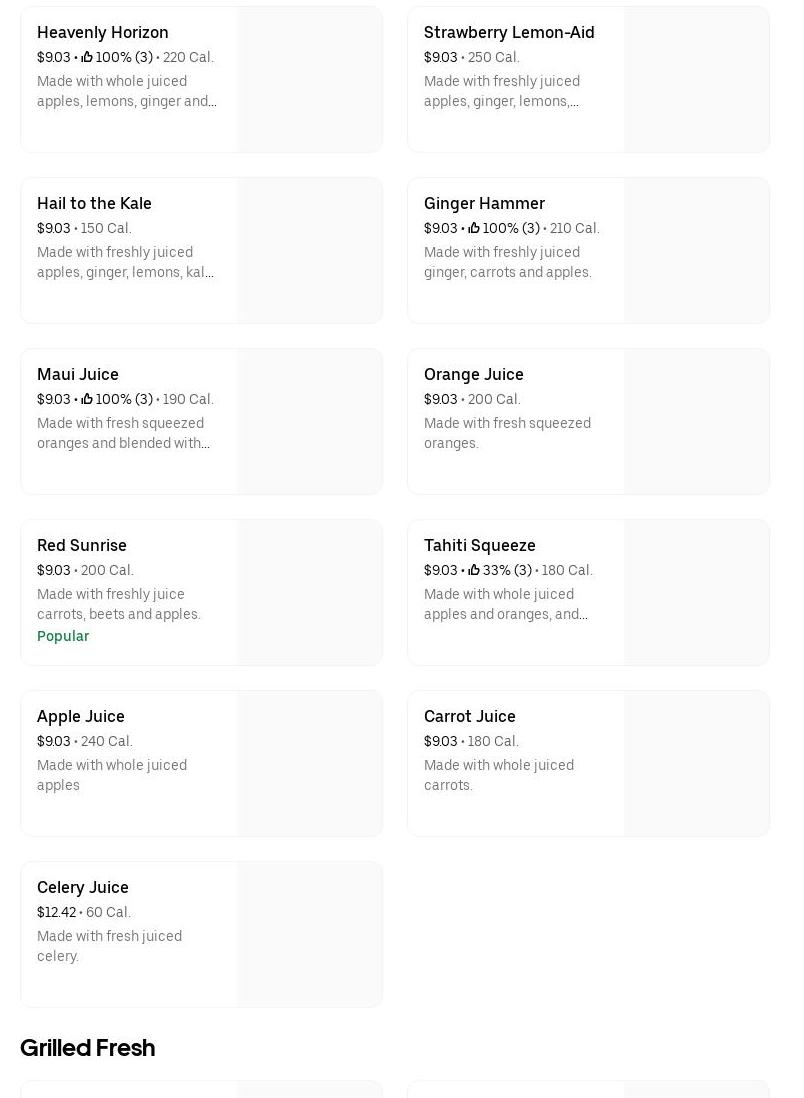The image size is (804, 1098).
Task: Open Apple Juice item details
Action: click(x=81, y=716)
